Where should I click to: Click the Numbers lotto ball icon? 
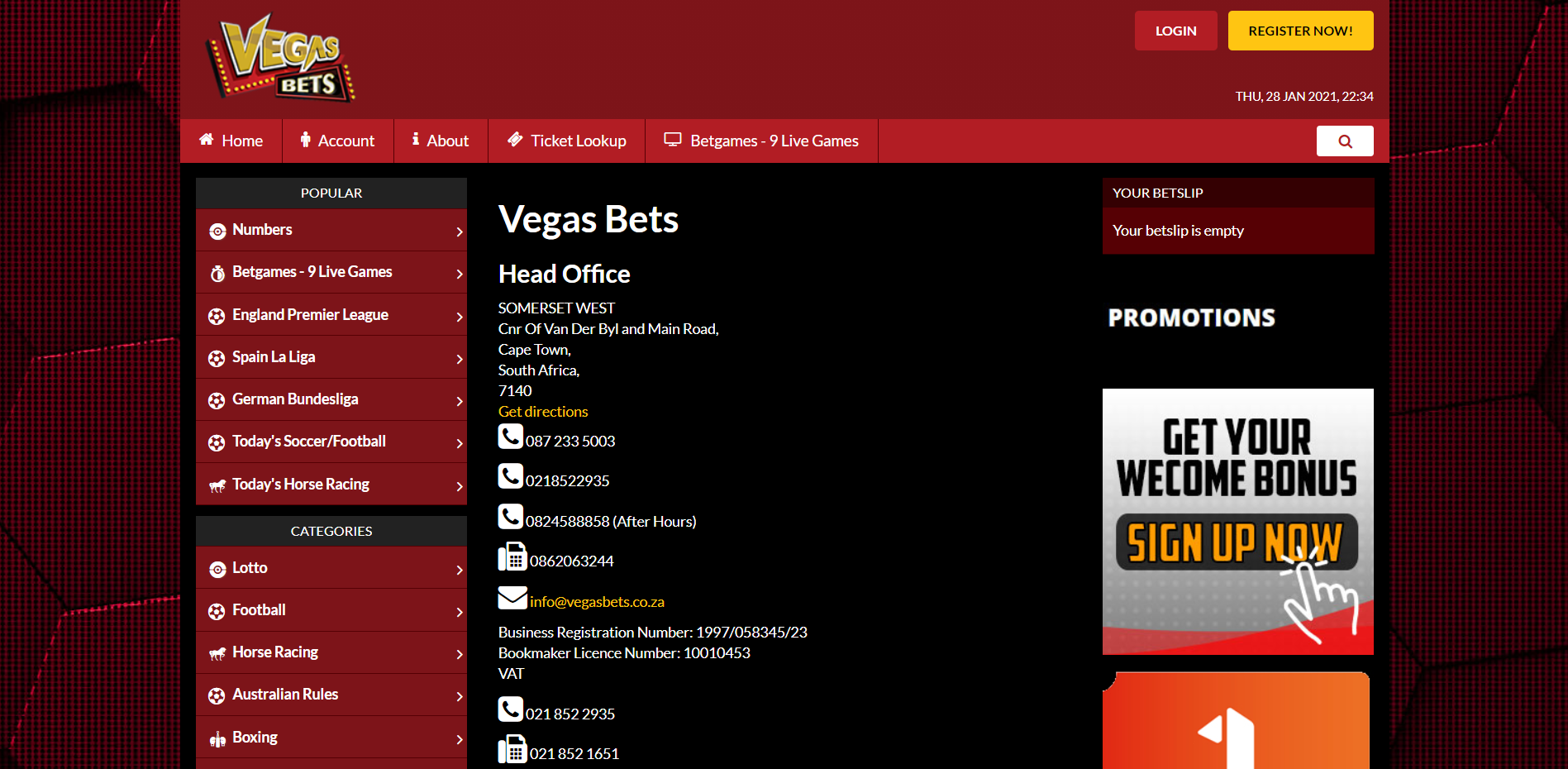coord(217,232)
